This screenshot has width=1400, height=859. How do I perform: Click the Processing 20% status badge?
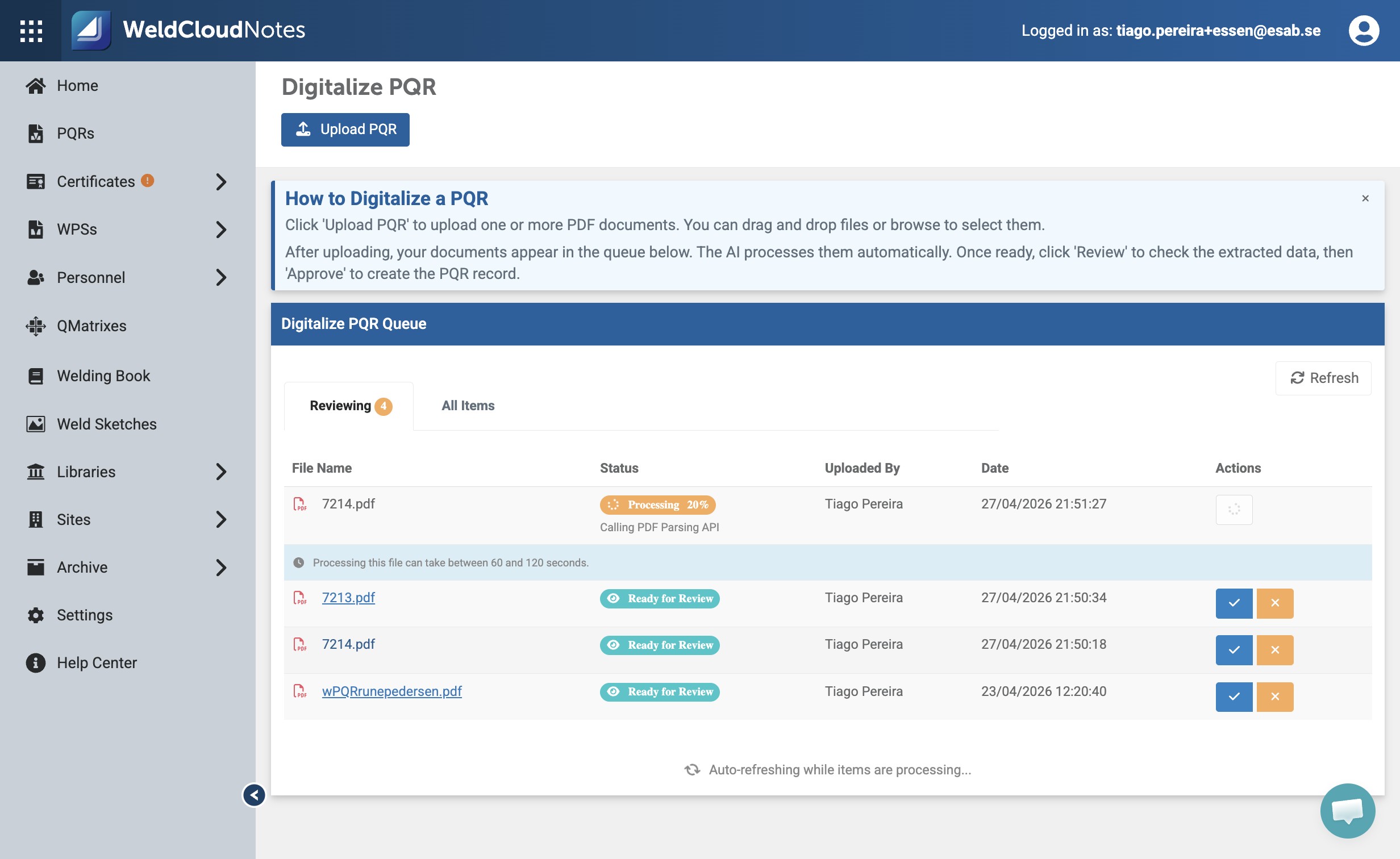tap(657, 504)
